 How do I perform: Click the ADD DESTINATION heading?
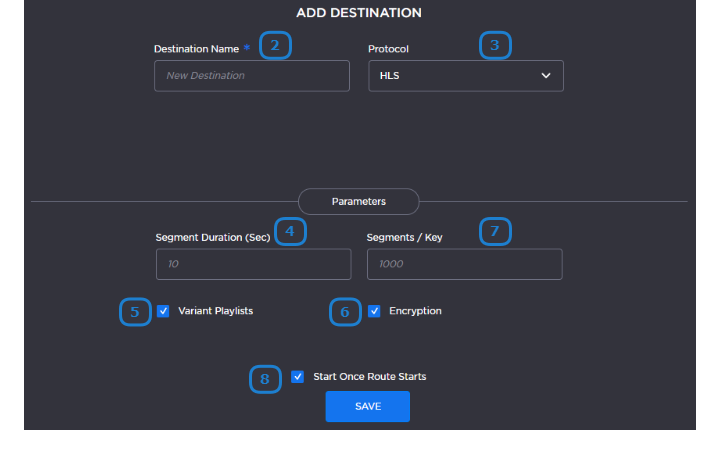click(x=359, y=13)
